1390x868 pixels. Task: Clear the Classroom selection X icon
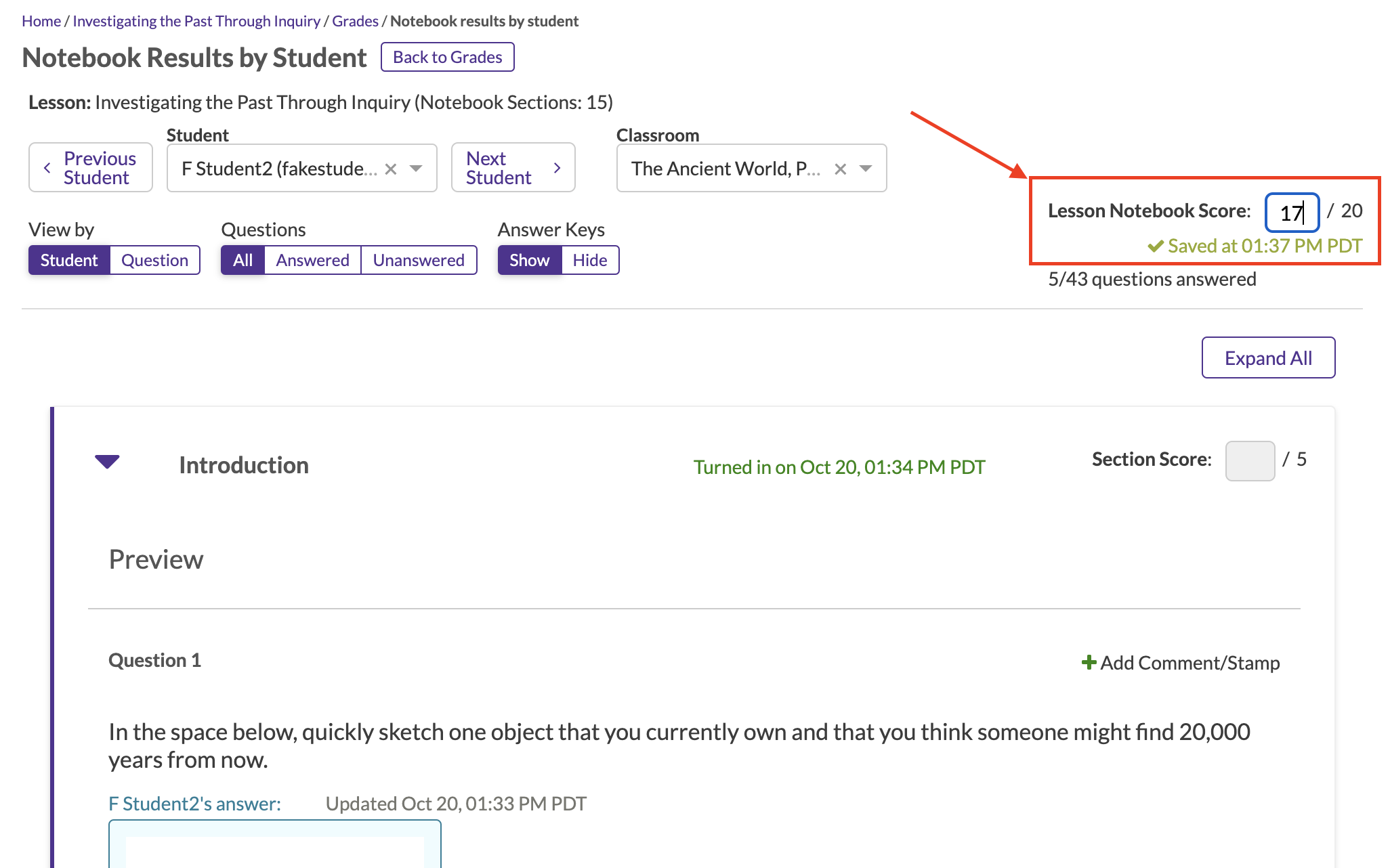pyautogui.click(x=840, y=169)
